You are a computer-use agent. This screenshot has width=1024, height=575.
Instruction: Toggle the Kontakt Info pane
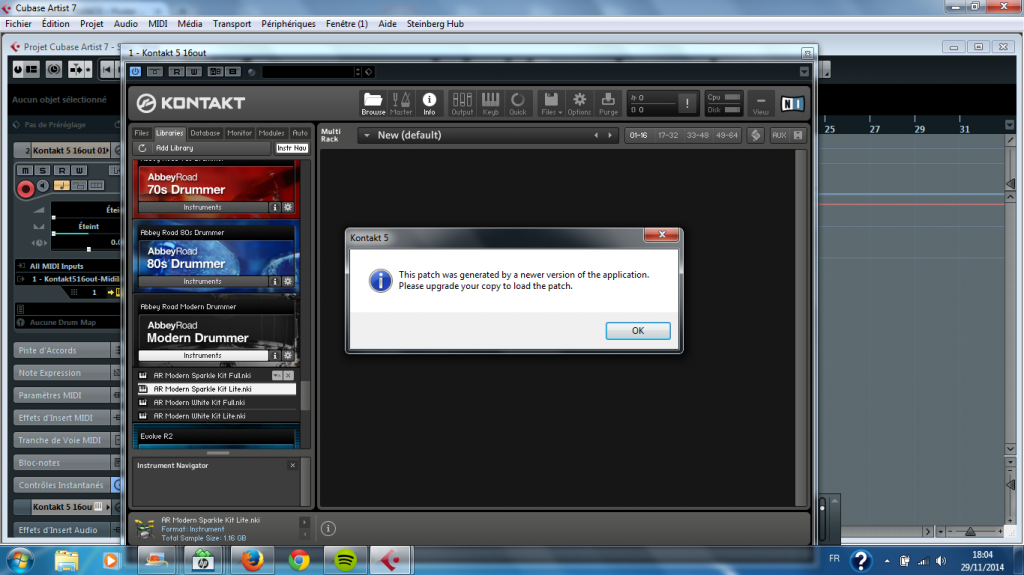pyautogui.click(x=429, y=103)
